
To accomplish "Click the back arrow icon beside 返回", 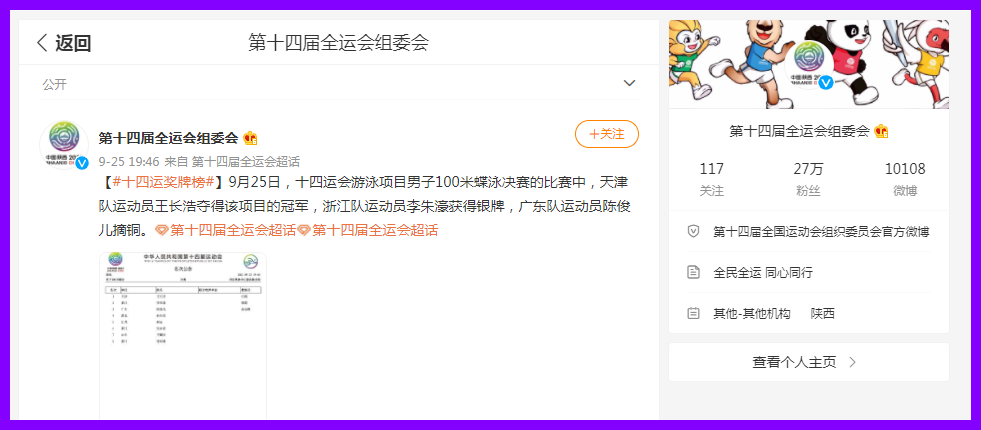I will click(43, 43).
